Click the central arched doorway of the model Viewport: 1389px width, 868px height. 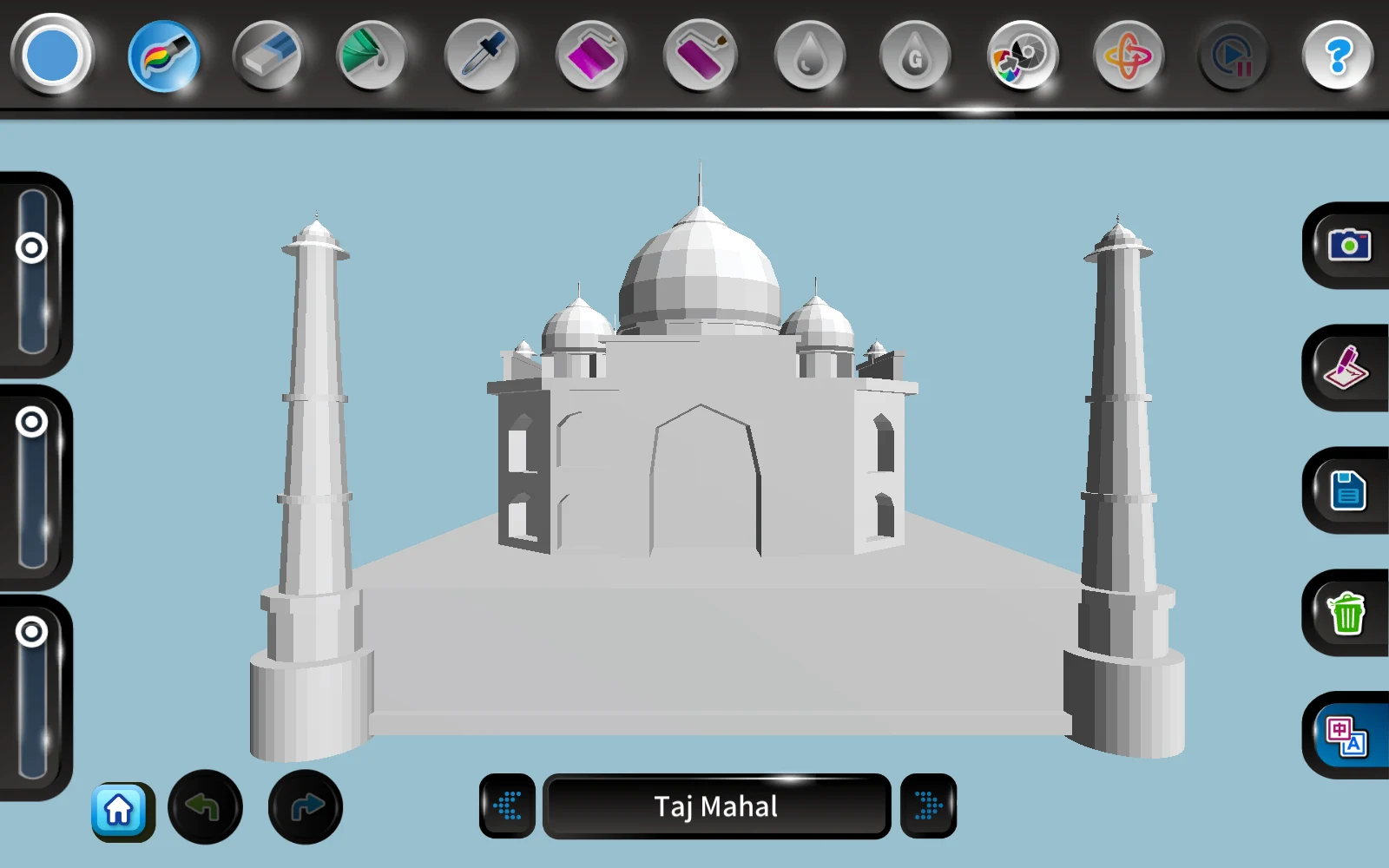pyautogui.click(x=705, y=482)
